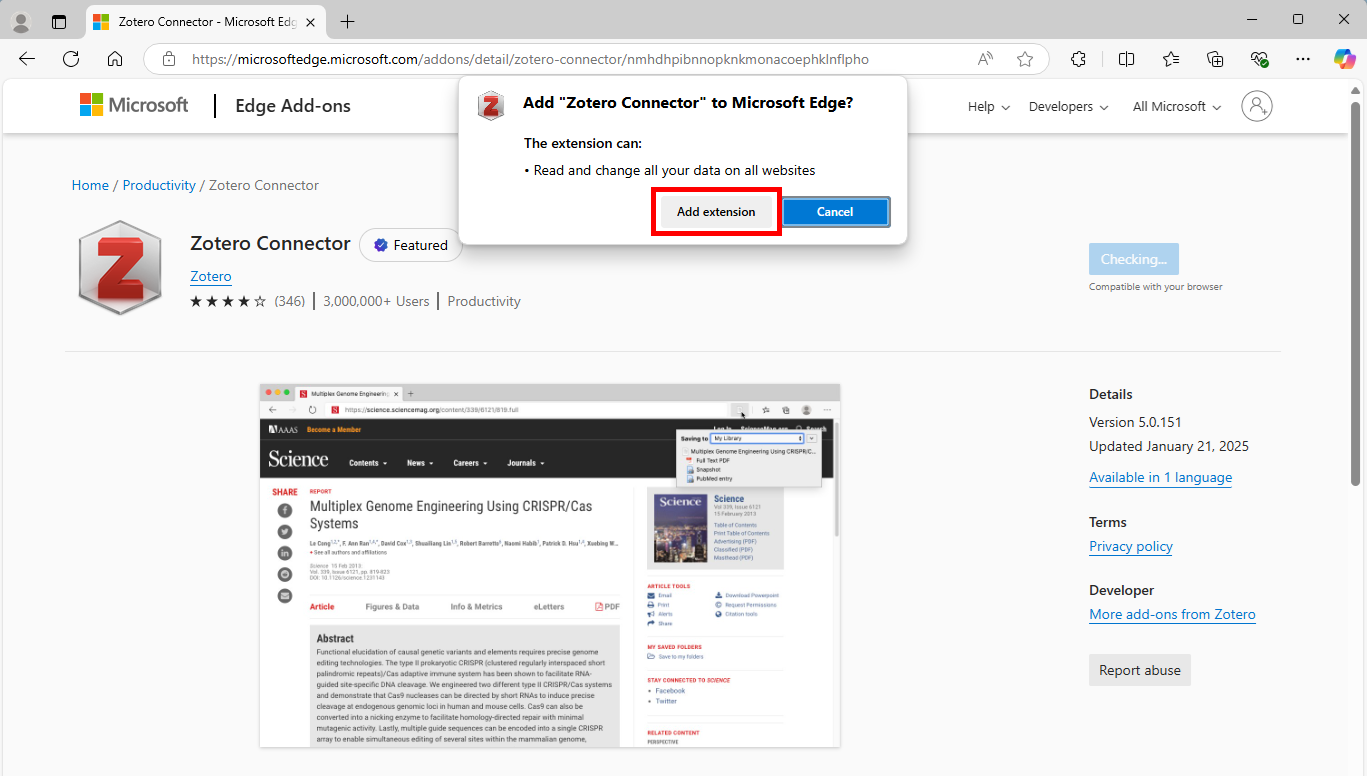This screenshot has width=1367, height=776.
Task: Add this page to favorites star
Action: click(x=1025, y=59)
